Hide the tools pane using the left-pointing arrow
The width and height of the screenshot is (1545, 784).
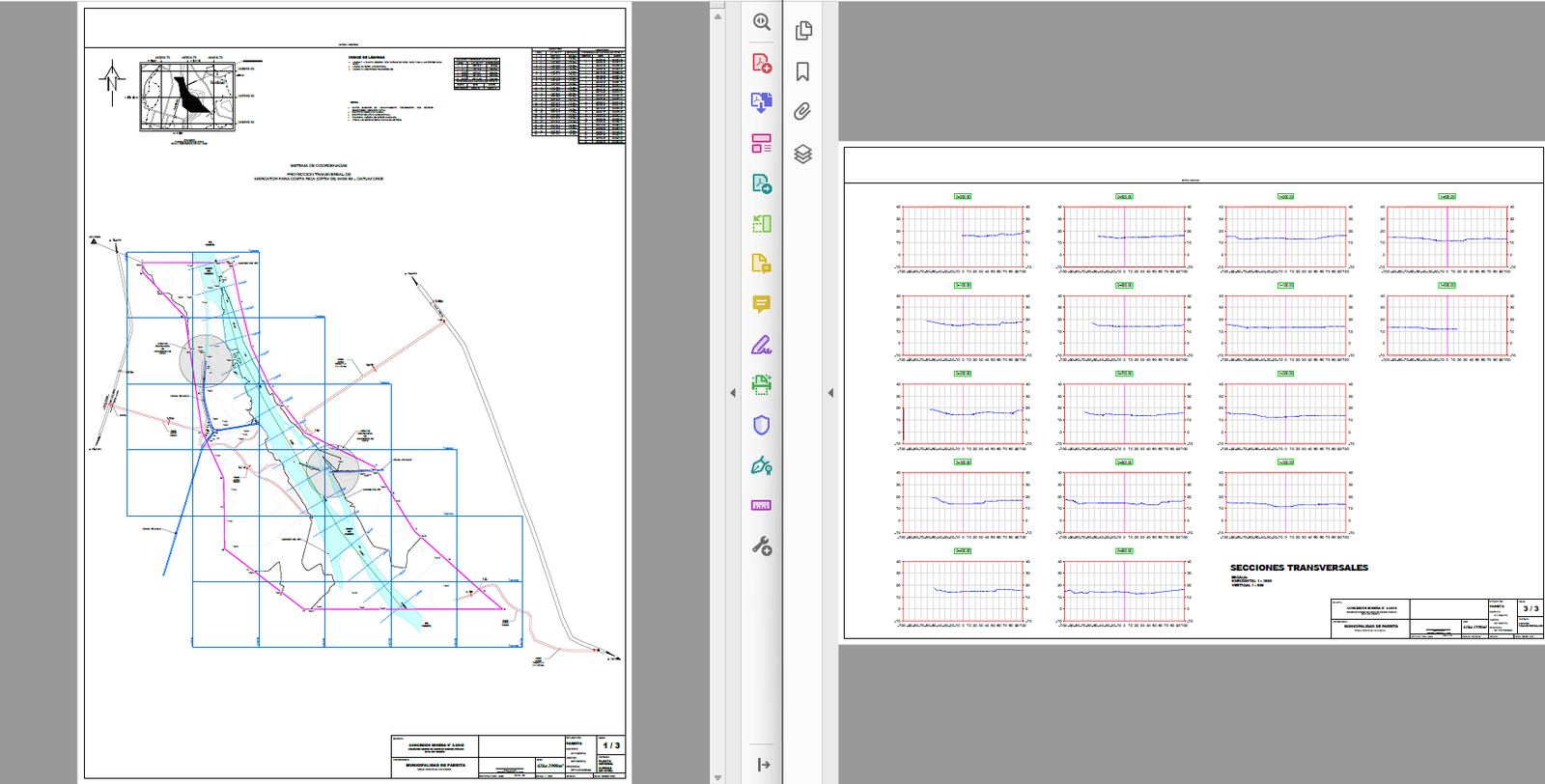point(732,392)
